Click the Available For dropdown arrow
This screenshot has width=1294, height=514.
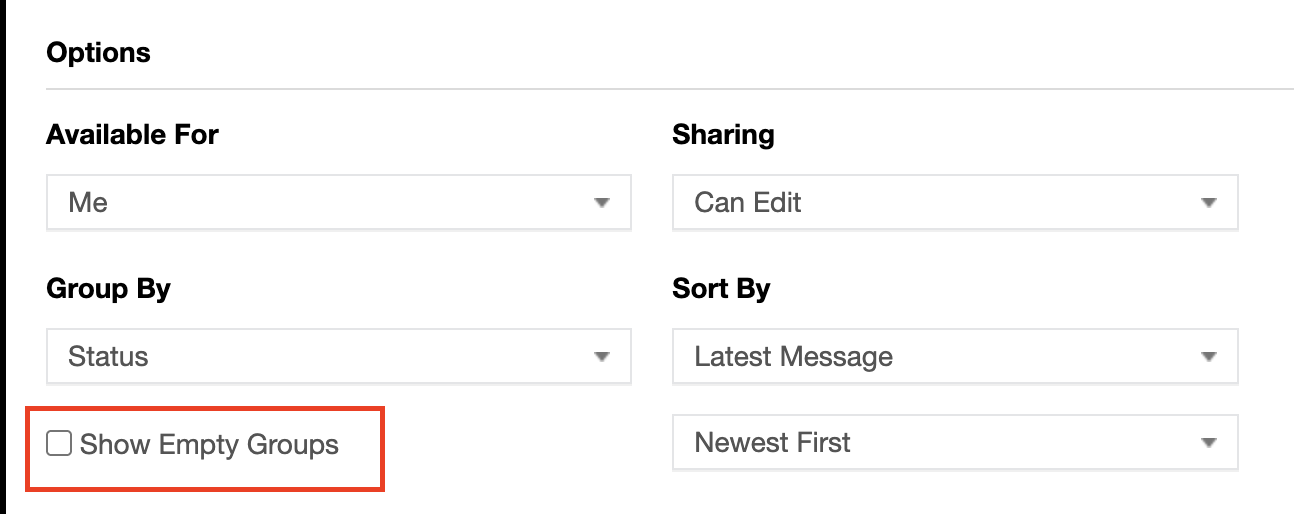(601, 203)
